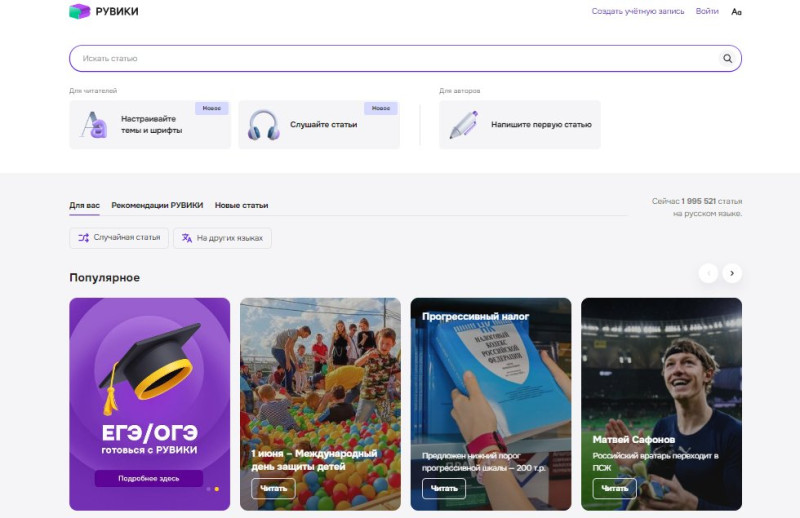The image size is (800, 518).
Task: Click the РУВИКИ logo icon
Action: pyautogui.click(x=79, y=12)
